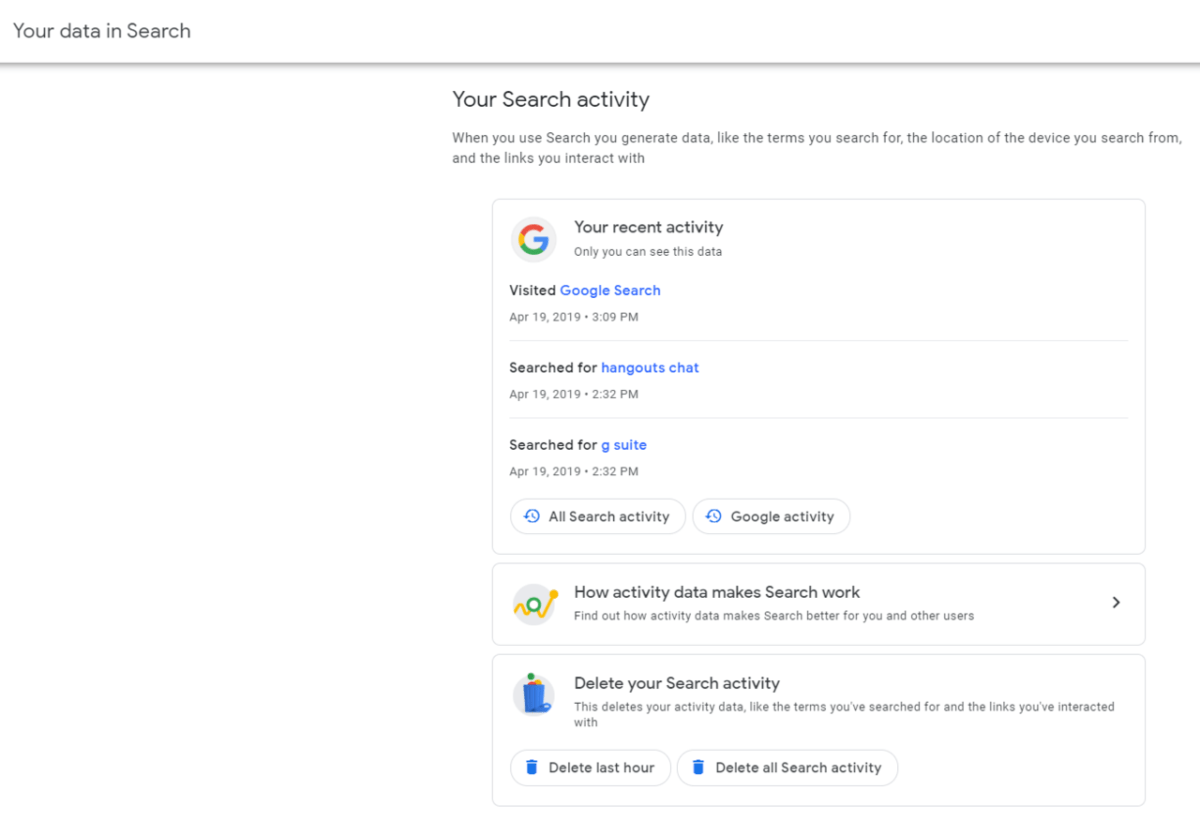Click the Your Search activity heading
1200x835 pixels.
551,99
